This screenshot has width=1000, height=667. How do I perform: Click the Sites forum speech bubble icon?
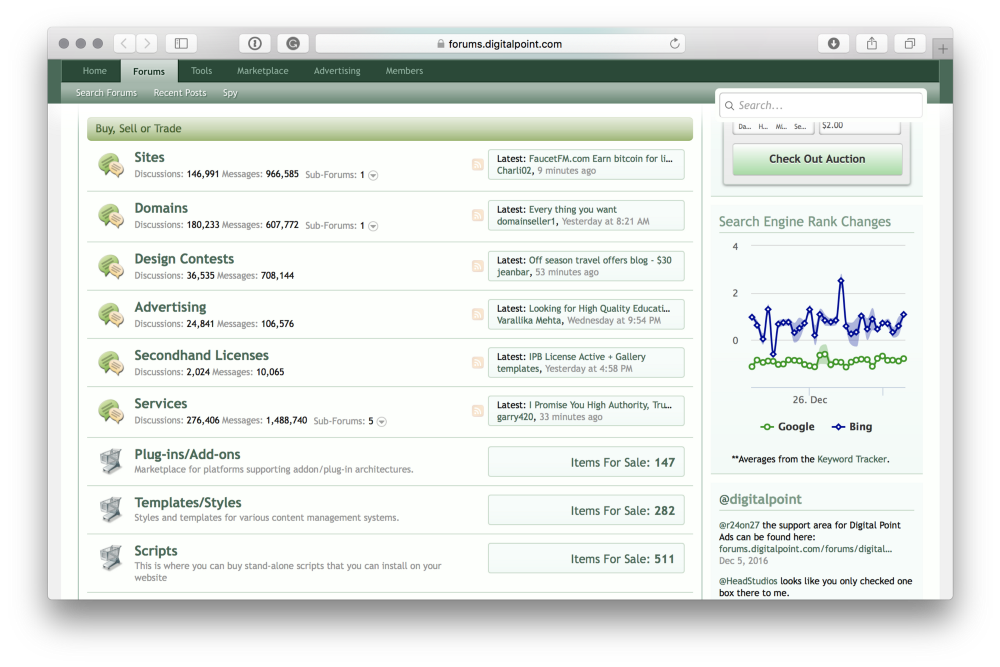tap(111, 165)
